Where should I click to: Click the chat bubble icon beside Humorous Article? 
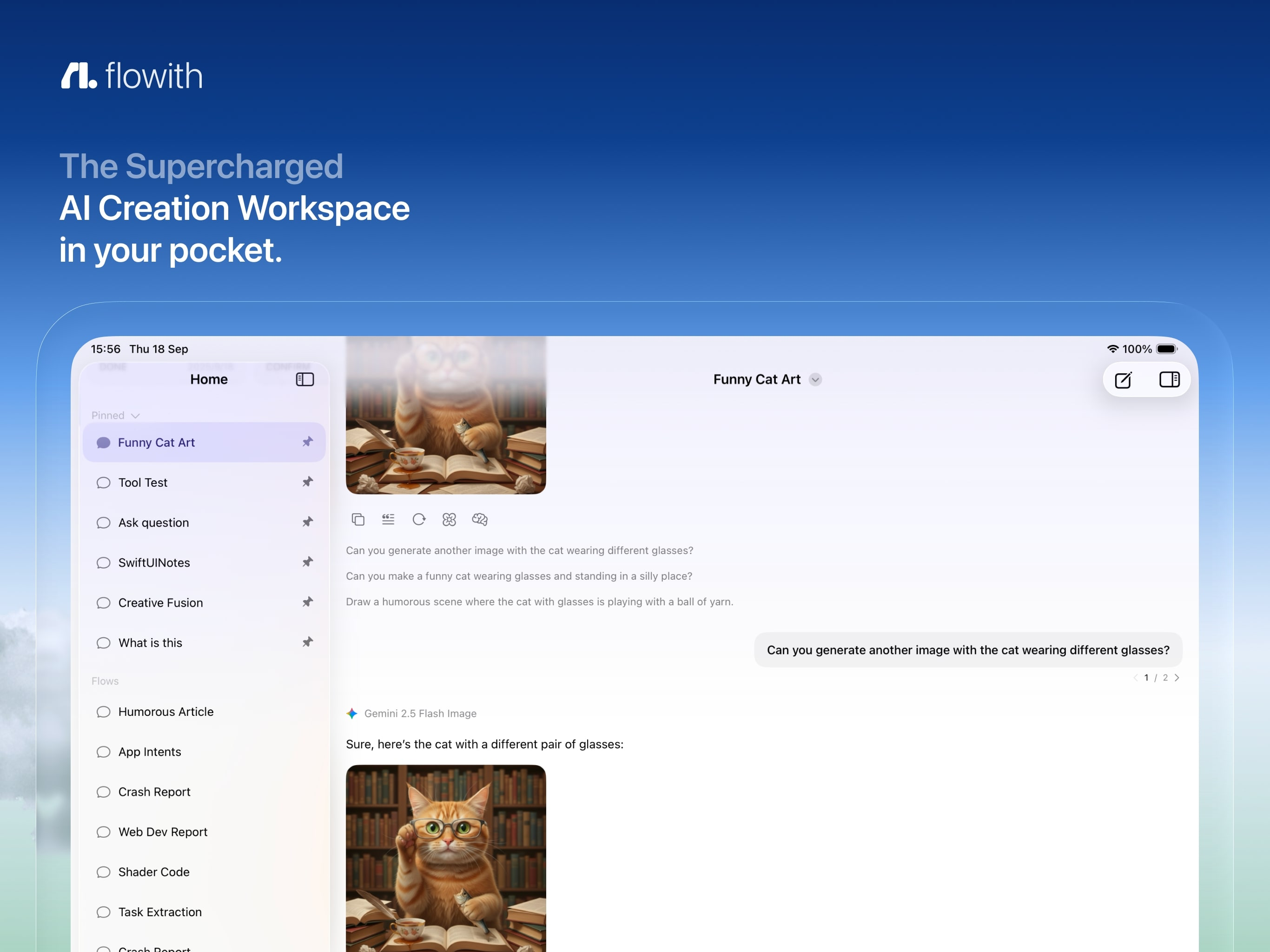click(103, 712)
